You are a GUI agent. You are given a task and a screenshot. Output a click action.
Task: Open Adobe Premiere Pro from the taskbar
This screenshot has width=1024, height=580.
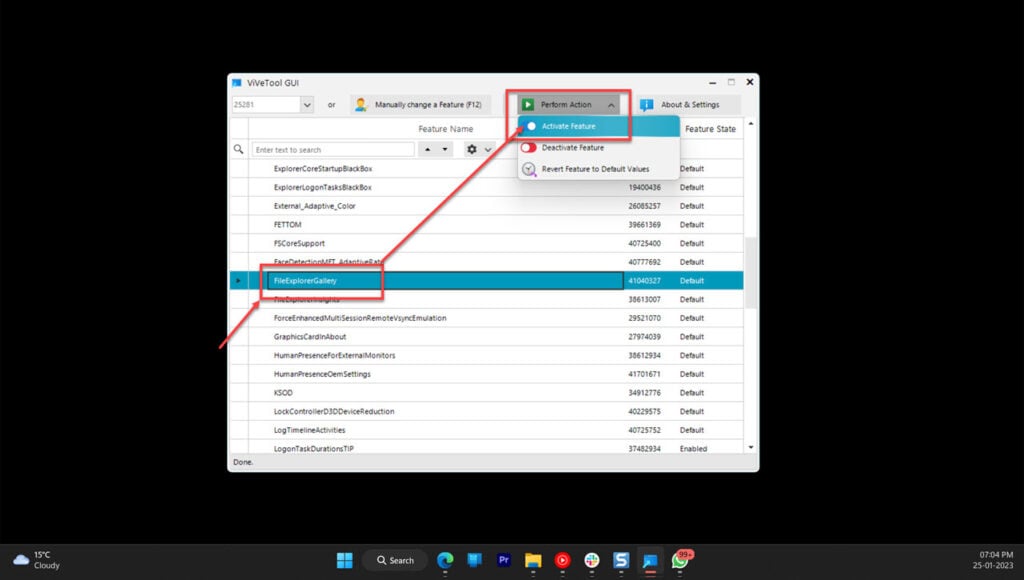[x=504, y=560]
